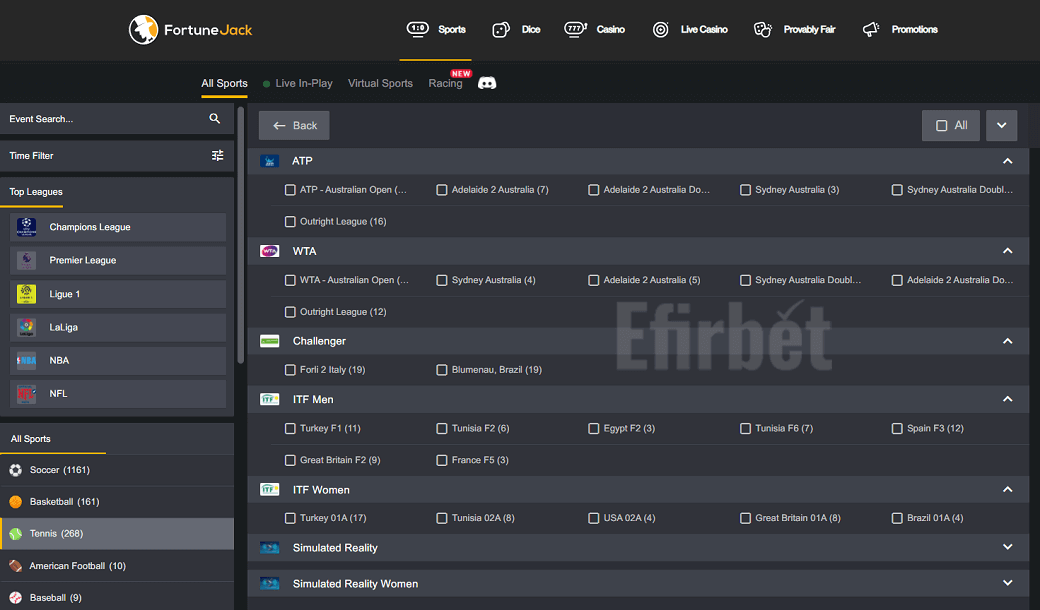
Task: Collapse the ITF Men section
Action: (1008, 399)
